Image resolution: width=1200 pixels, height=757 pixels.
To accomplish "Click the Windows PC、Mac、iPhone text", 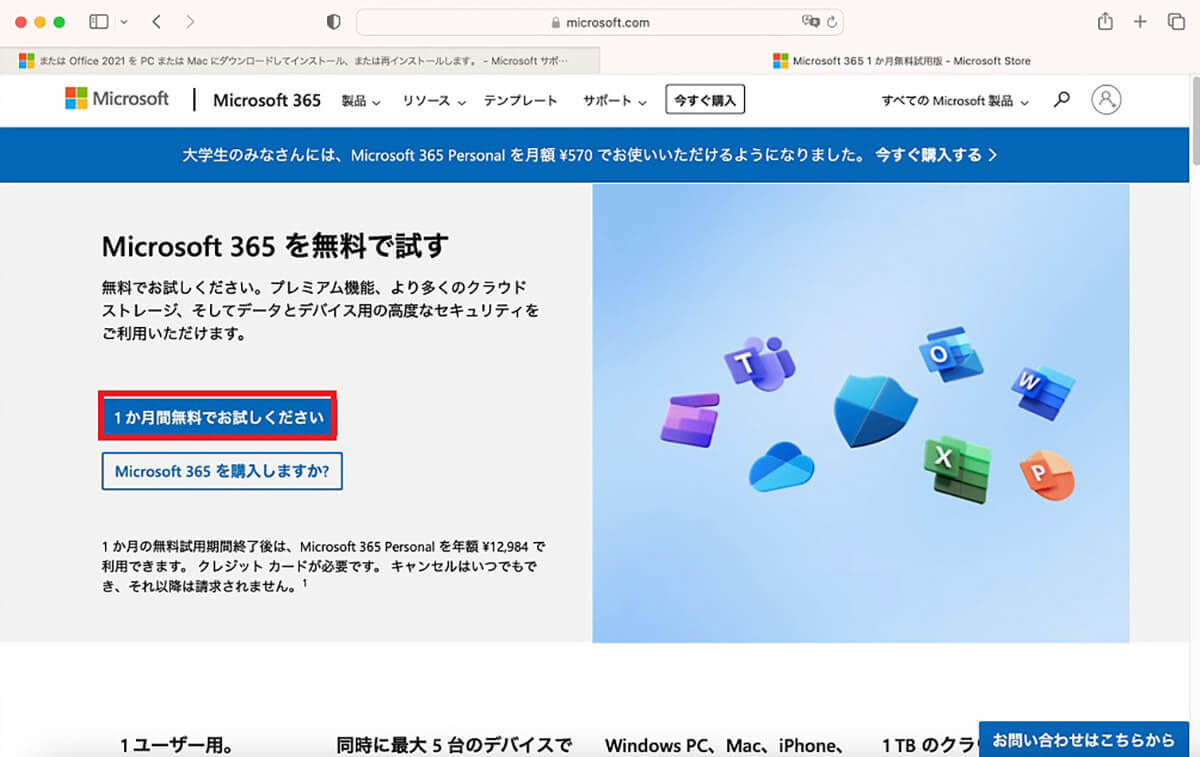I will pos(726,745).
